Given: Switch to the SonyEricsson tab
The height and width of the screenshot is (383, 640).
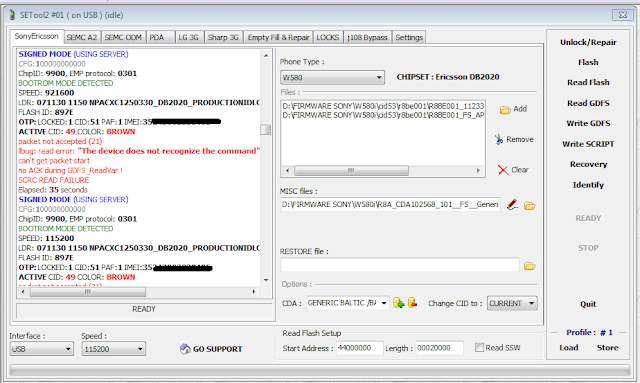Looking at the screenshot, I should (x=36, y=36).
